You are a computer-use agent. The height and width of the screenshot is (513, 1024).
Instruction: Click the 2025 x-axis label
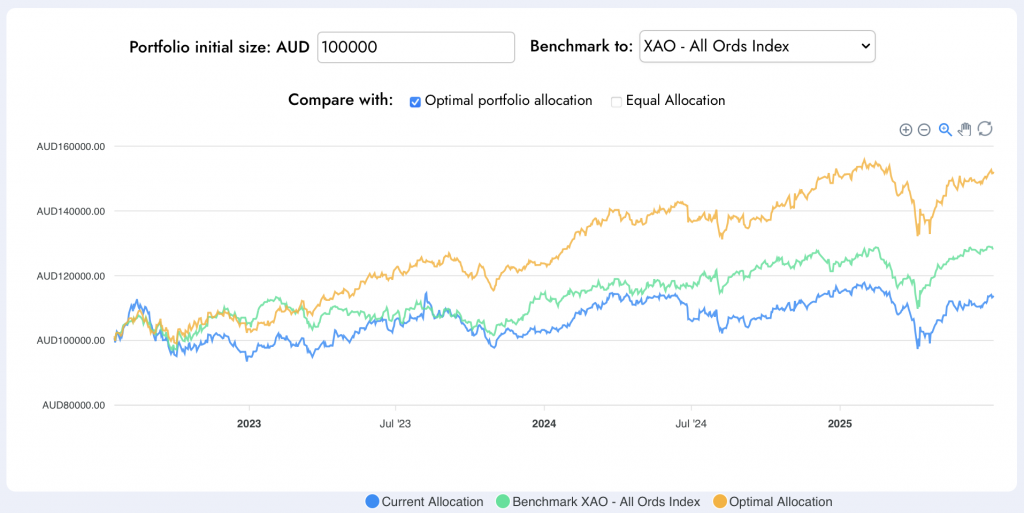click(840, 424)
